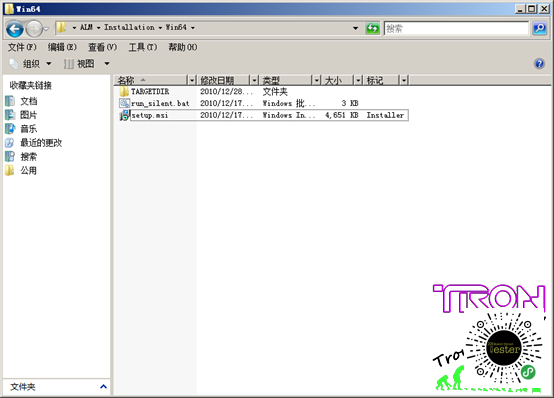Click the magnifier search button
Image resolution: width=554 pixels, height=398 pixels.
[x=540, y=28]
